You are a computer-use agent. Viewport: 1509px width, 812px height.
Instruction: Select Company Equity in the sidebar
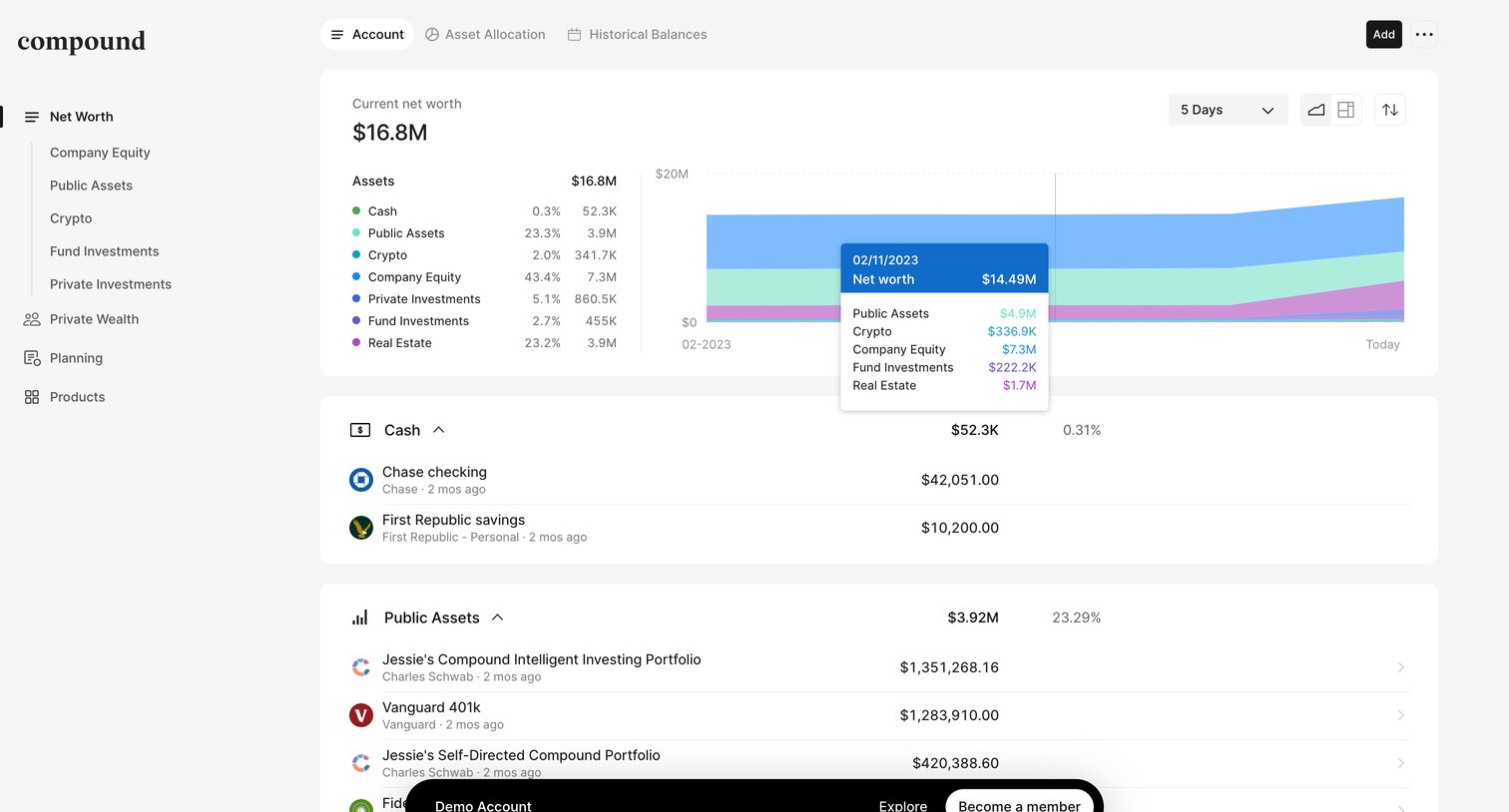(100, 153)
